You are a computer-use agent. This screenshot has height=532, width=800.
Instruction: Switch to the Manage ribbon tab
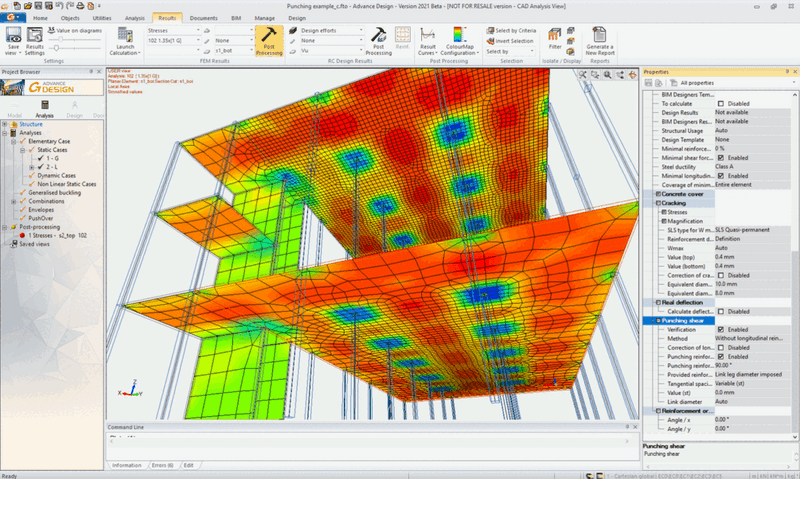click(264, 18)
